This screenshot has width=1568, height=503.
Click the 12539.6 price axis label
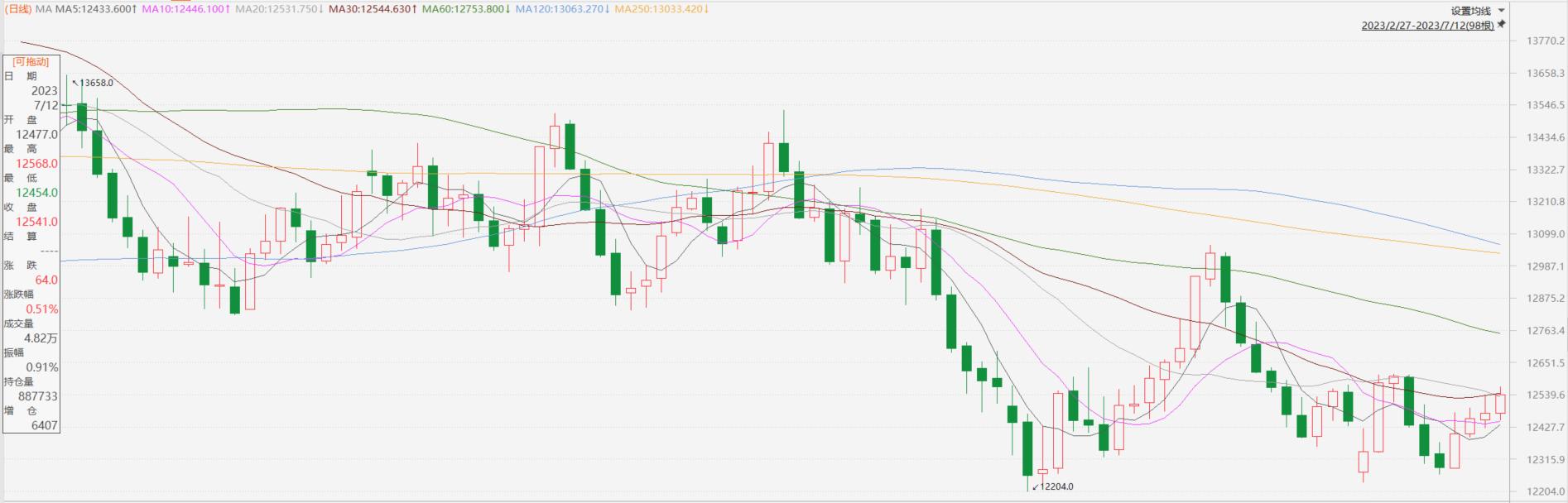[1546, 395]
